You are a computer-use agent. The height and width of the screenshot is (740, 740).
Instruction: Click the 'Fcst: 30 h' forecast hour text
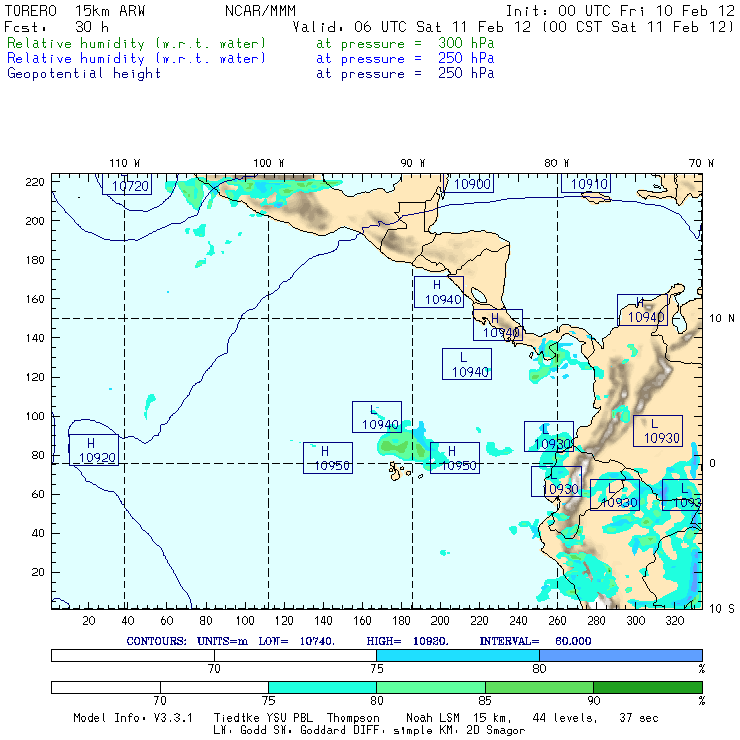56,27
